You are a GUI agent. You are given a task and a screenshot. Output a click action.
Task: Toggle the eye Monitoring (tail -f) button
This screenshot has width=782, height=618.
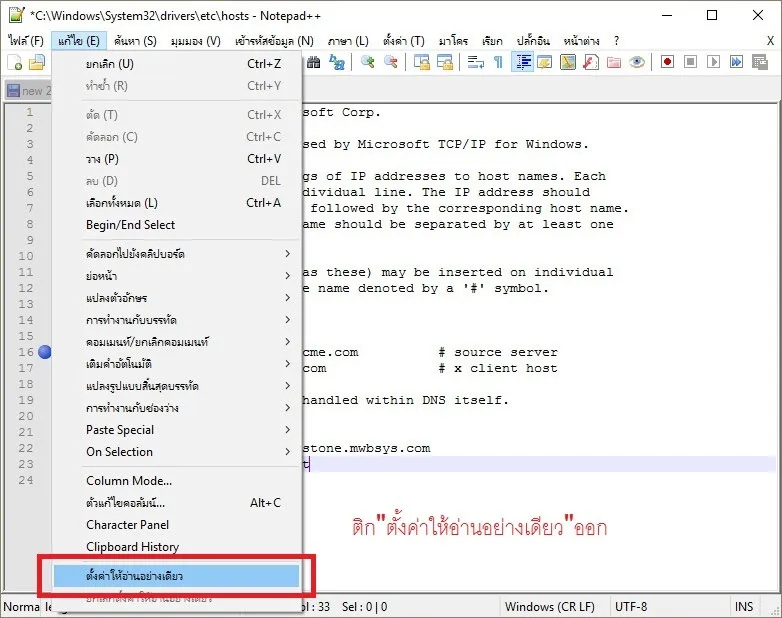(x=637, y=62)
